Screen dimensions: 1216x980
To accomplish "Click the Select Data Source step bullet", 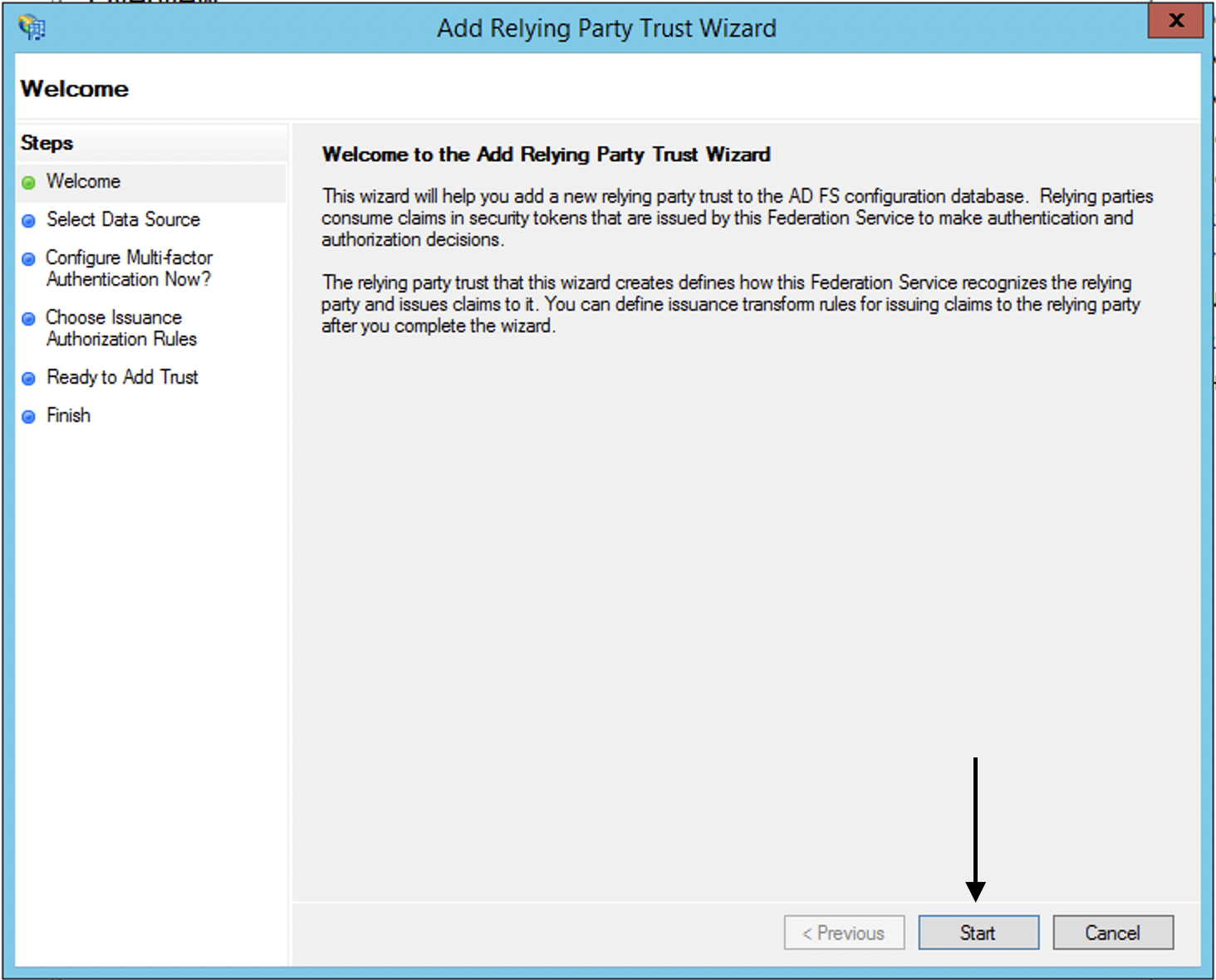I will 27,219.
